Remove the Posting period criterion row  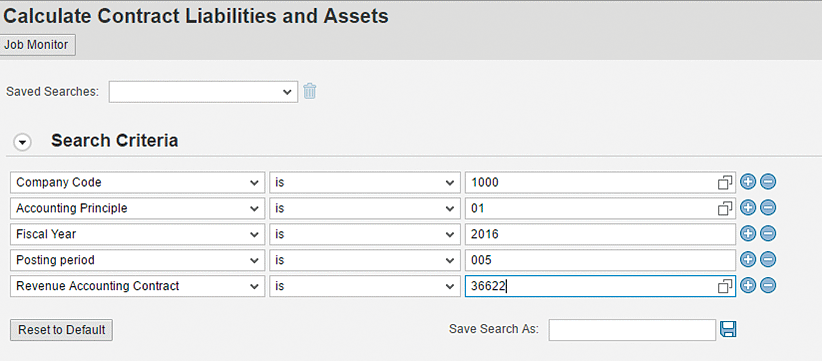click(768, 259)
